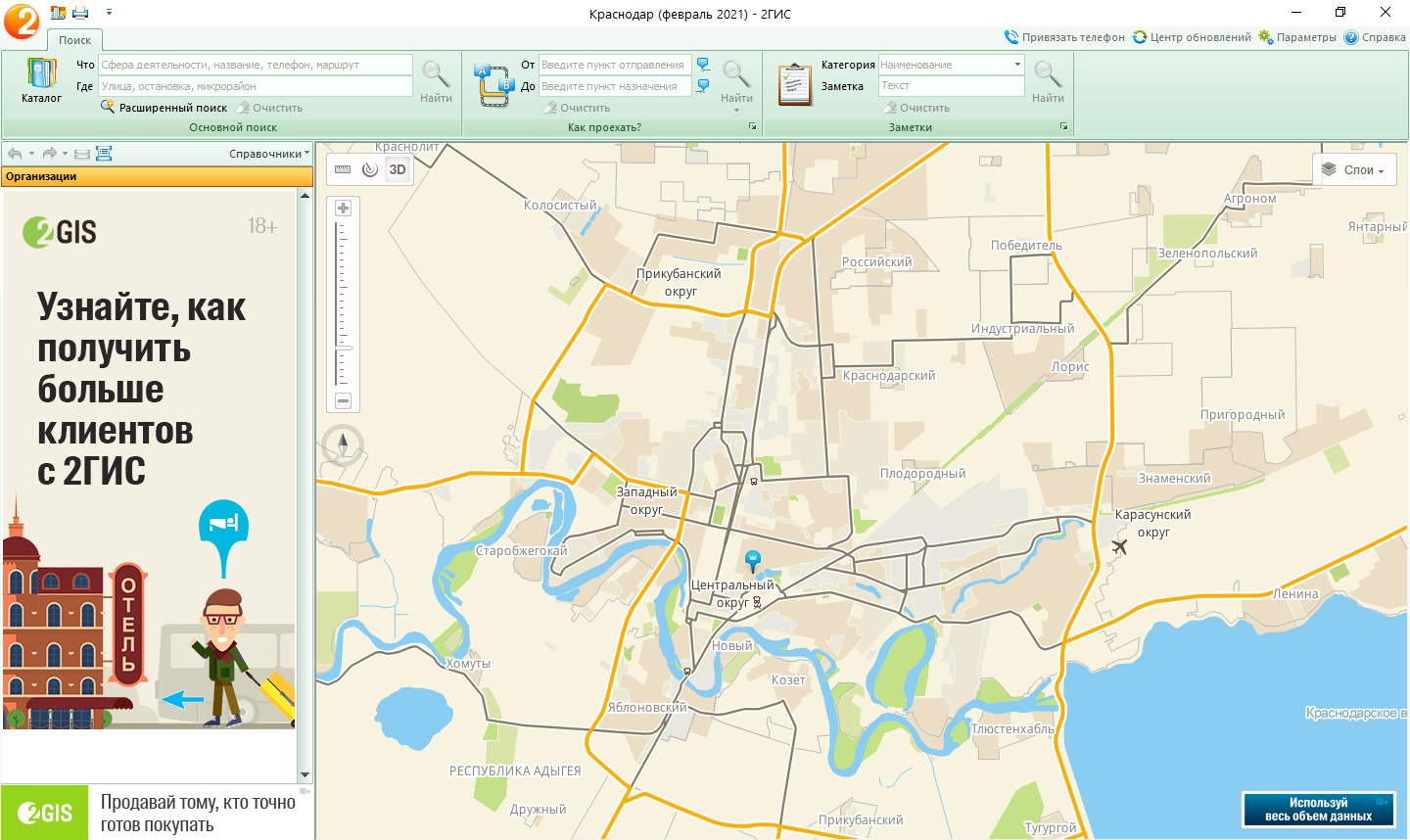Focus the Где location field
The height and width of the screenshot is (840, 1410).
point(256,86)
